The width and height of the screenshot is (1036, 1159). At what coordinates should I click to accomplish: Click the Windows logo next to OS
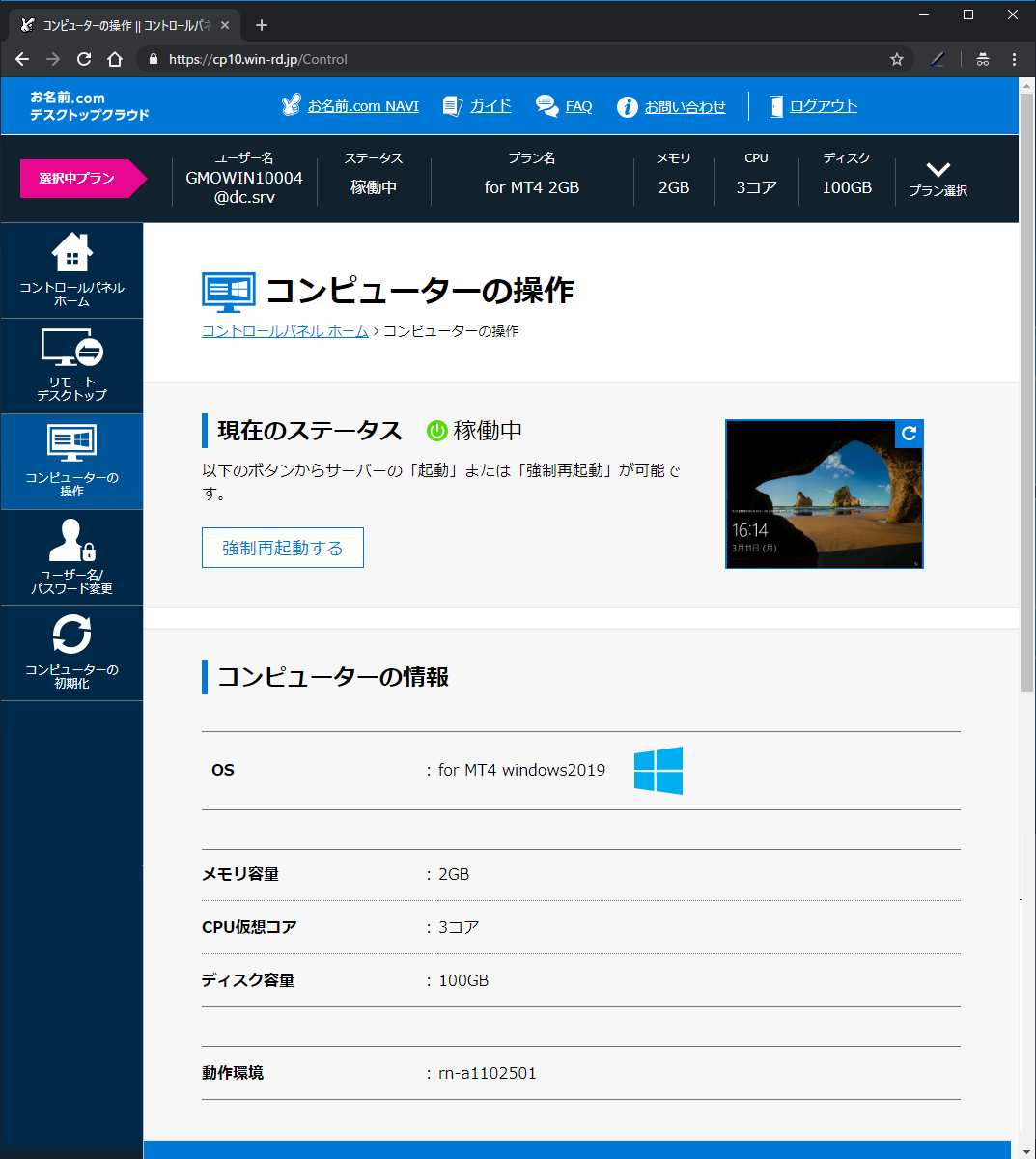(658, 770)
